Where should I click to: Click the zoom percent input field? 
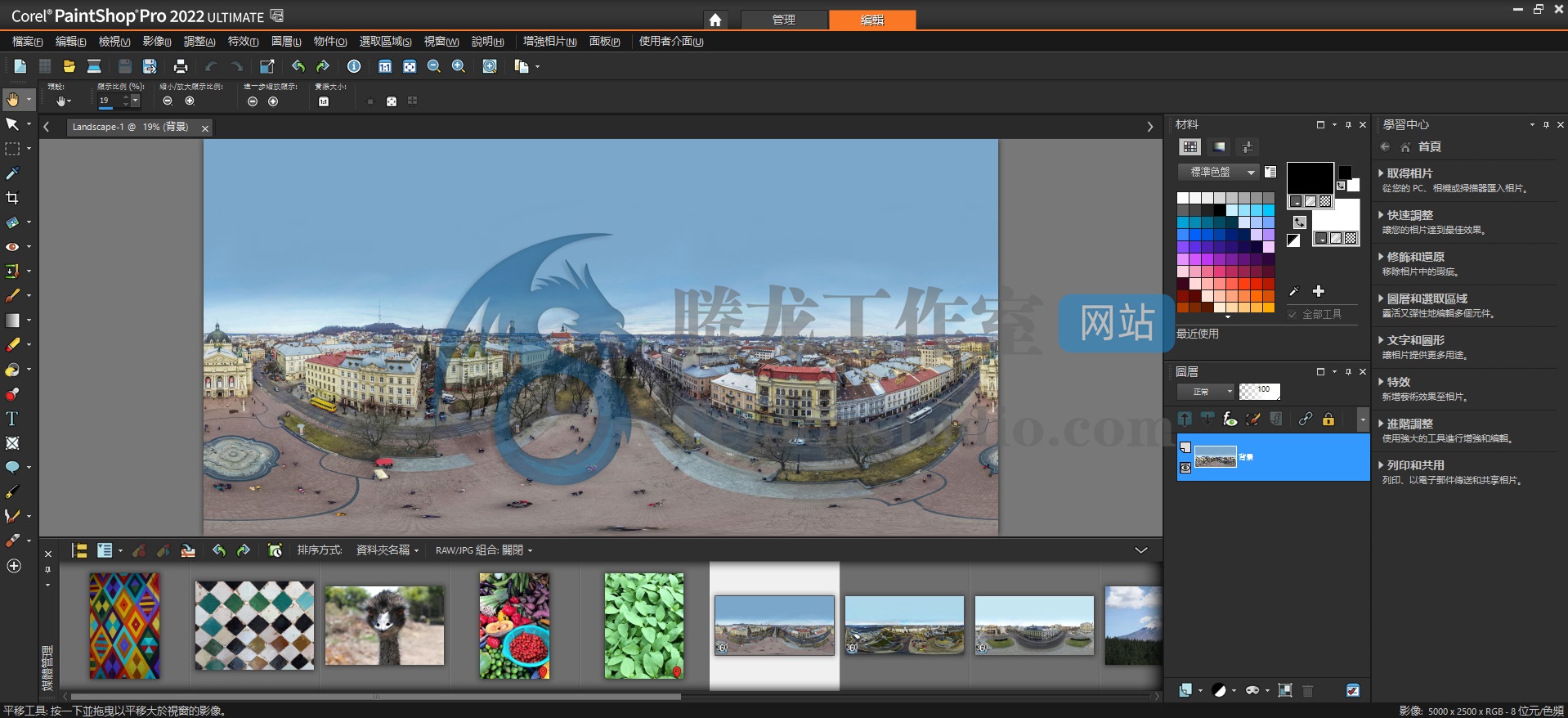coord(109,101)
